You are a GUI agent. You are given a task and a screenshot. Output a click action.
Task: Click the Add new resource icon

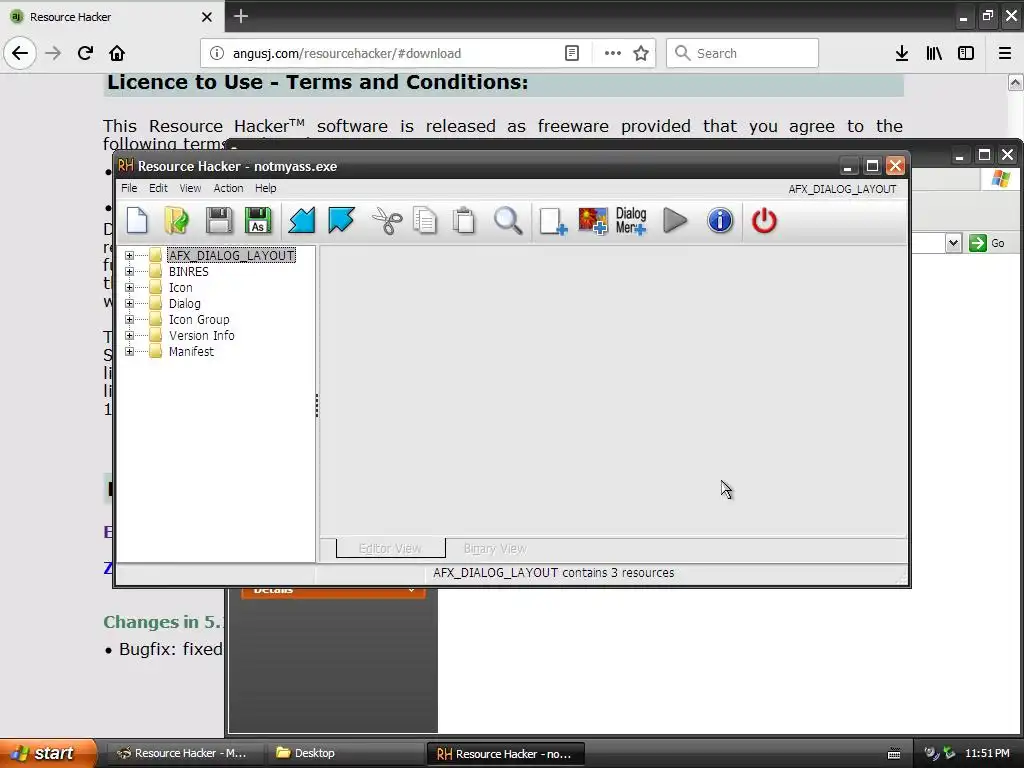tap(552, 221)
